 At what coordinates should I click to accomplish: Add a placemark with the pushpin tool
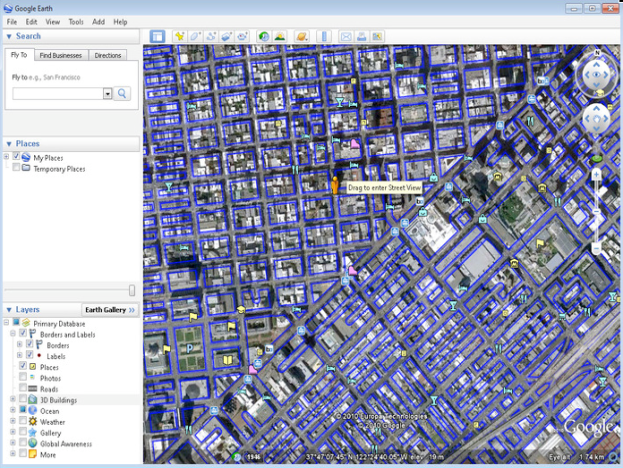coord(180,37)
